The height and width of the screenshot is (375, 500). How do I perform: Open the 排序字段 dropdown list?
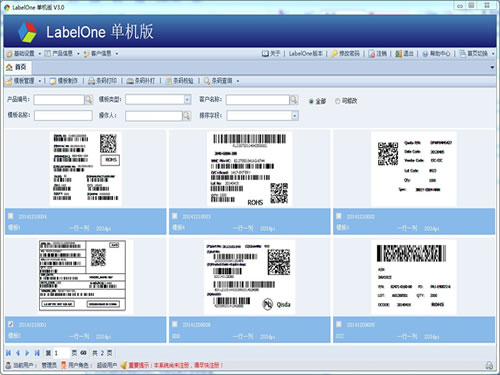[295, 116]
